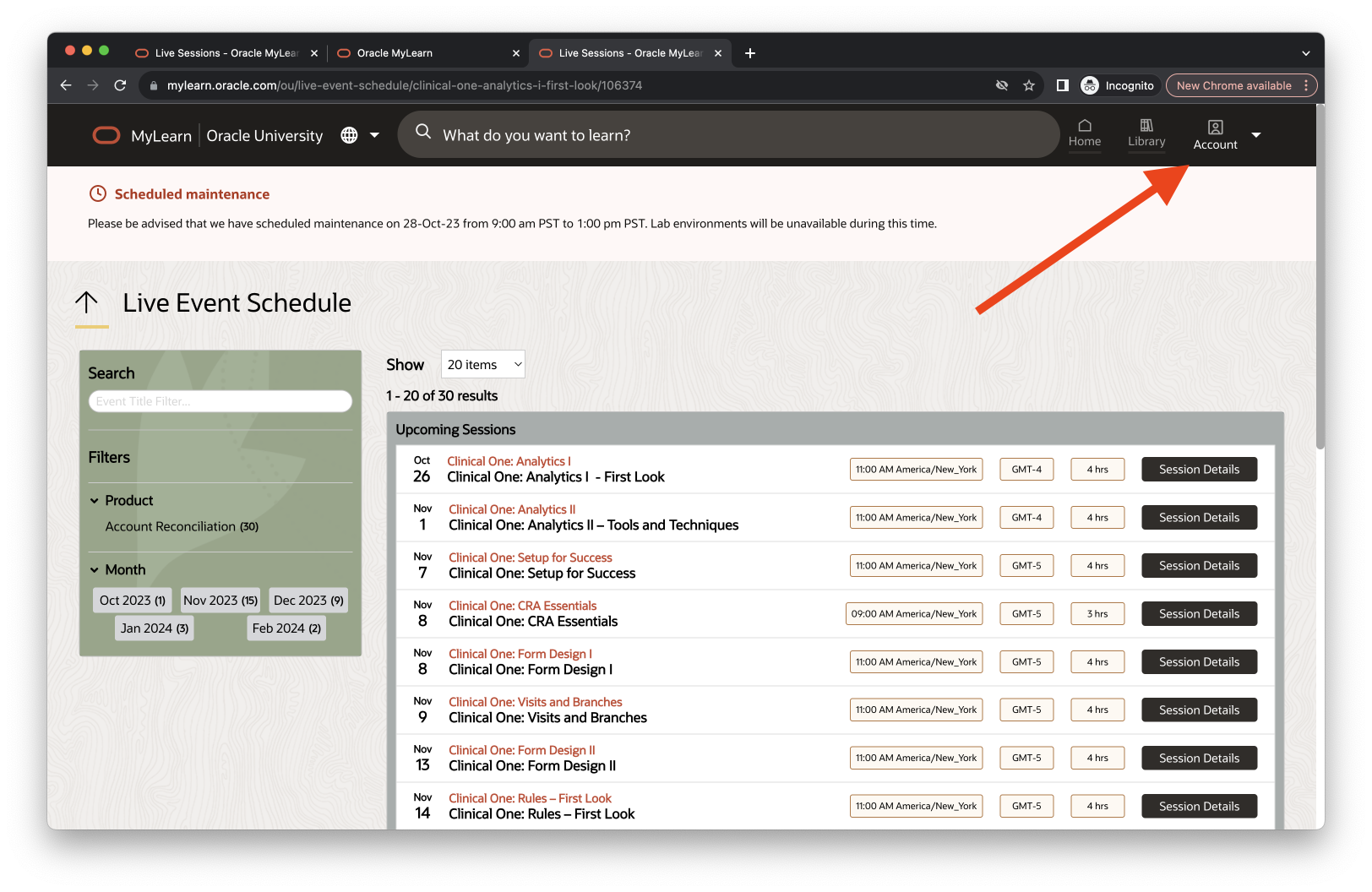
Task: Collapse the Month filter section
Action: tap(95, 570)
